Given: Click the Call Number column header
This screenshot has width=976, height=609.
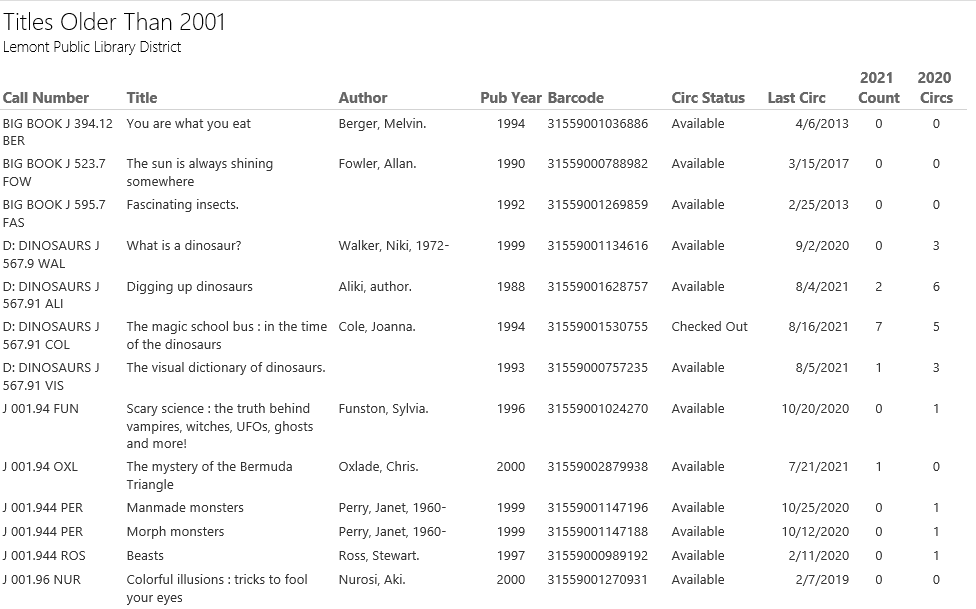Looking at the screenshot, I should click(46, 98).
